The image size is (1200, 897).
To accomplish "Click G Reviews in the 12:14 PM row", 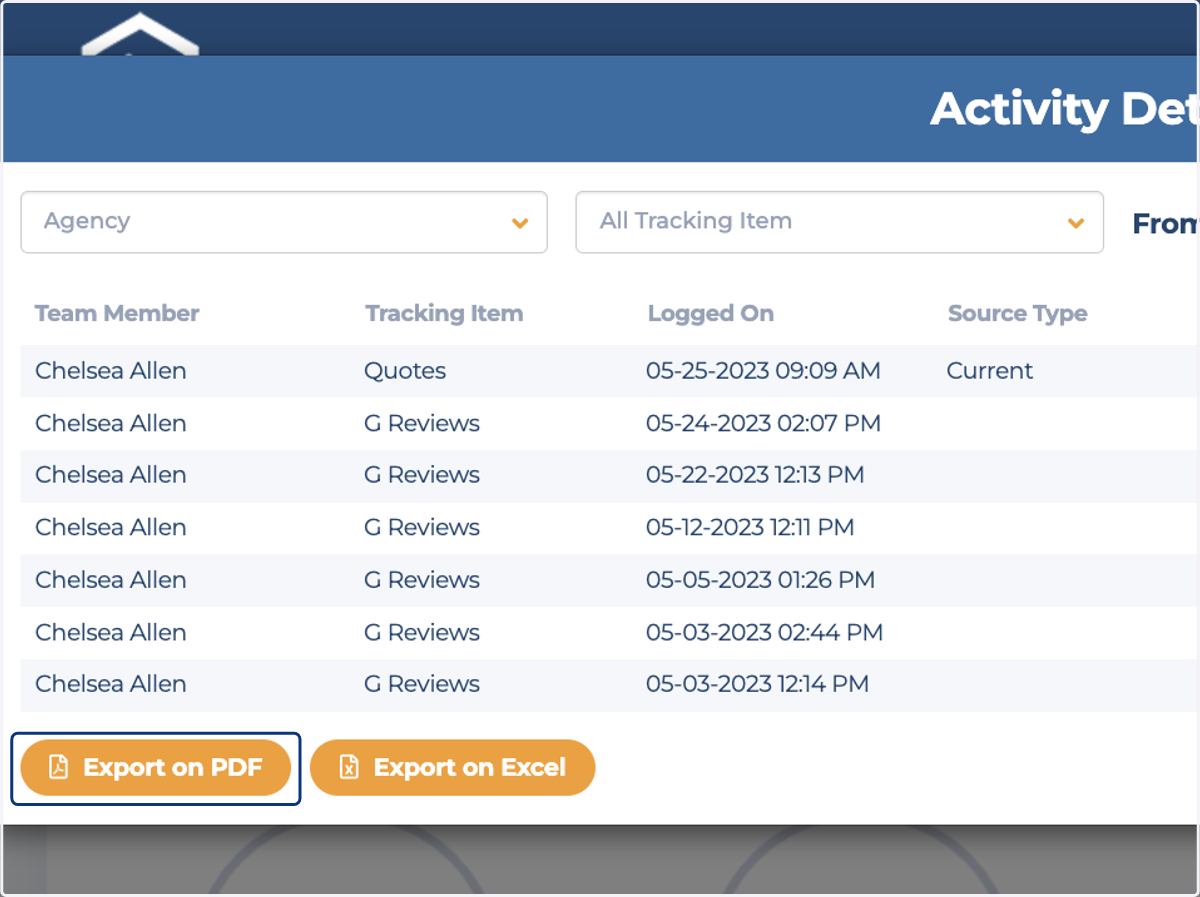I will (x=422, y=684).
